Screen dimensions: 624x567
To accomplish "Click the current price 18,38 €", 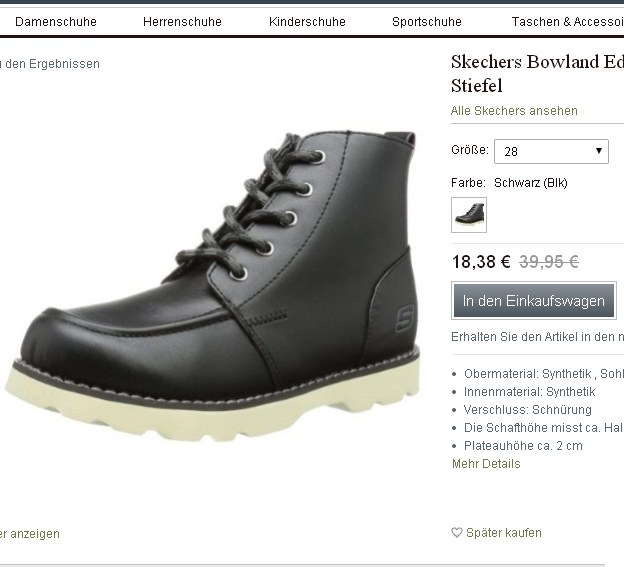I will click(481, 262).
